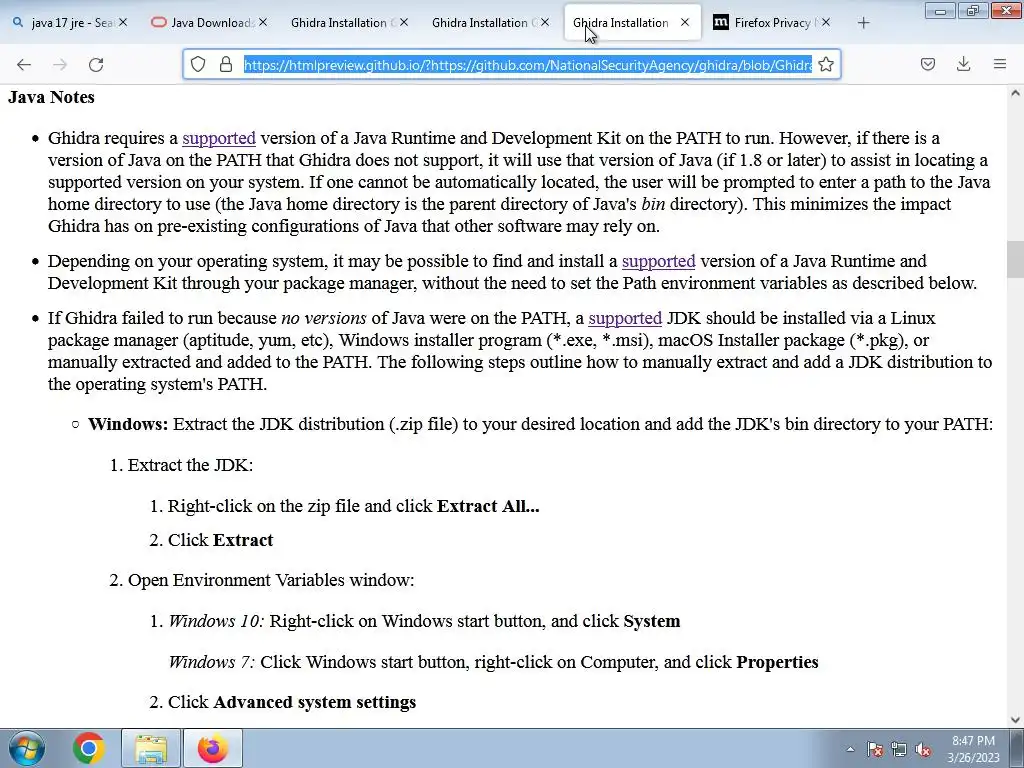The image size is (1024, 768).
Task: Open Firefox application menu
Action: coord(999,64)
